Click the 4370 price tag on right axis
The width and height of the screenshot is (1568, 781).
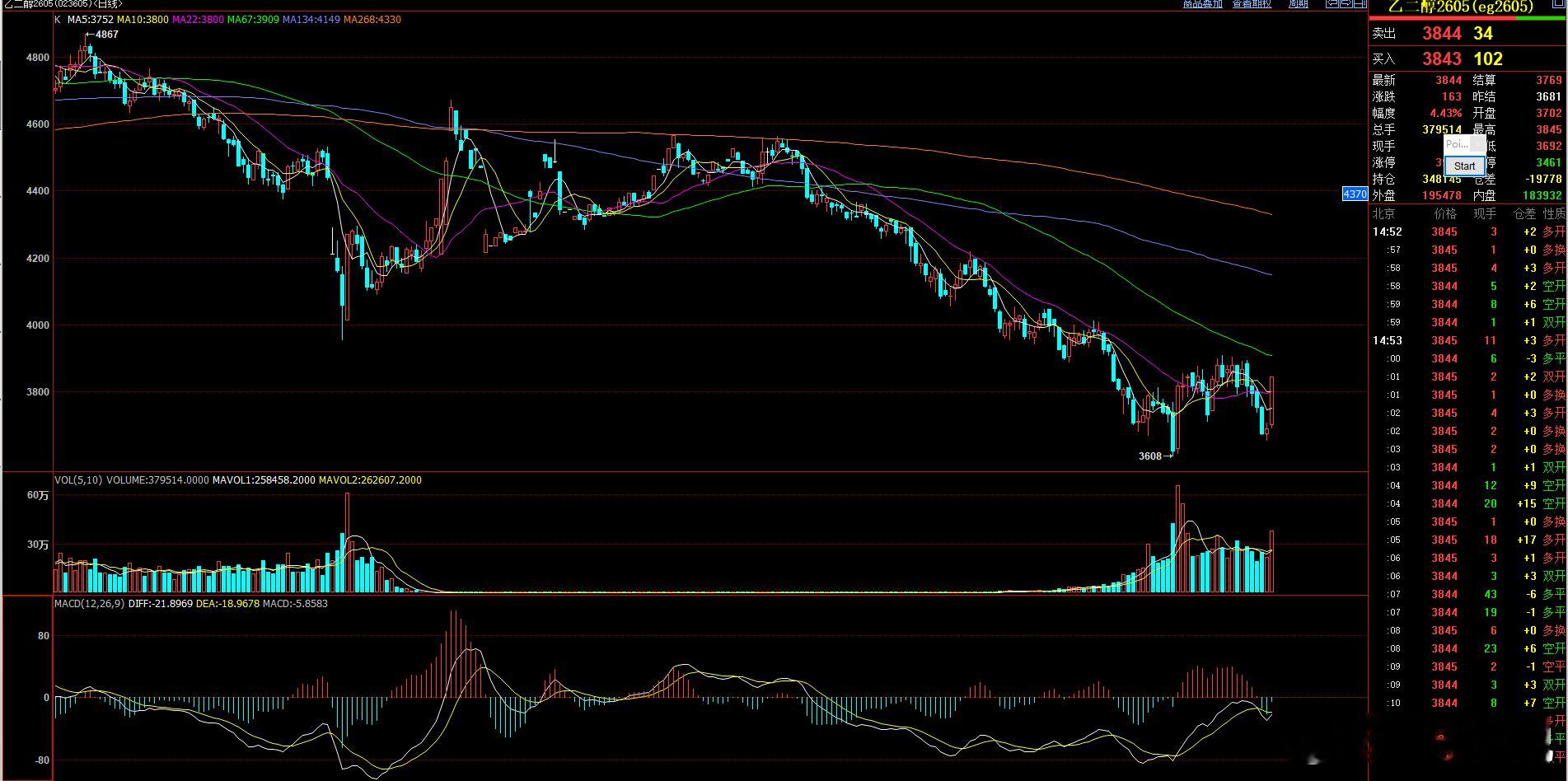(1355, 194)
